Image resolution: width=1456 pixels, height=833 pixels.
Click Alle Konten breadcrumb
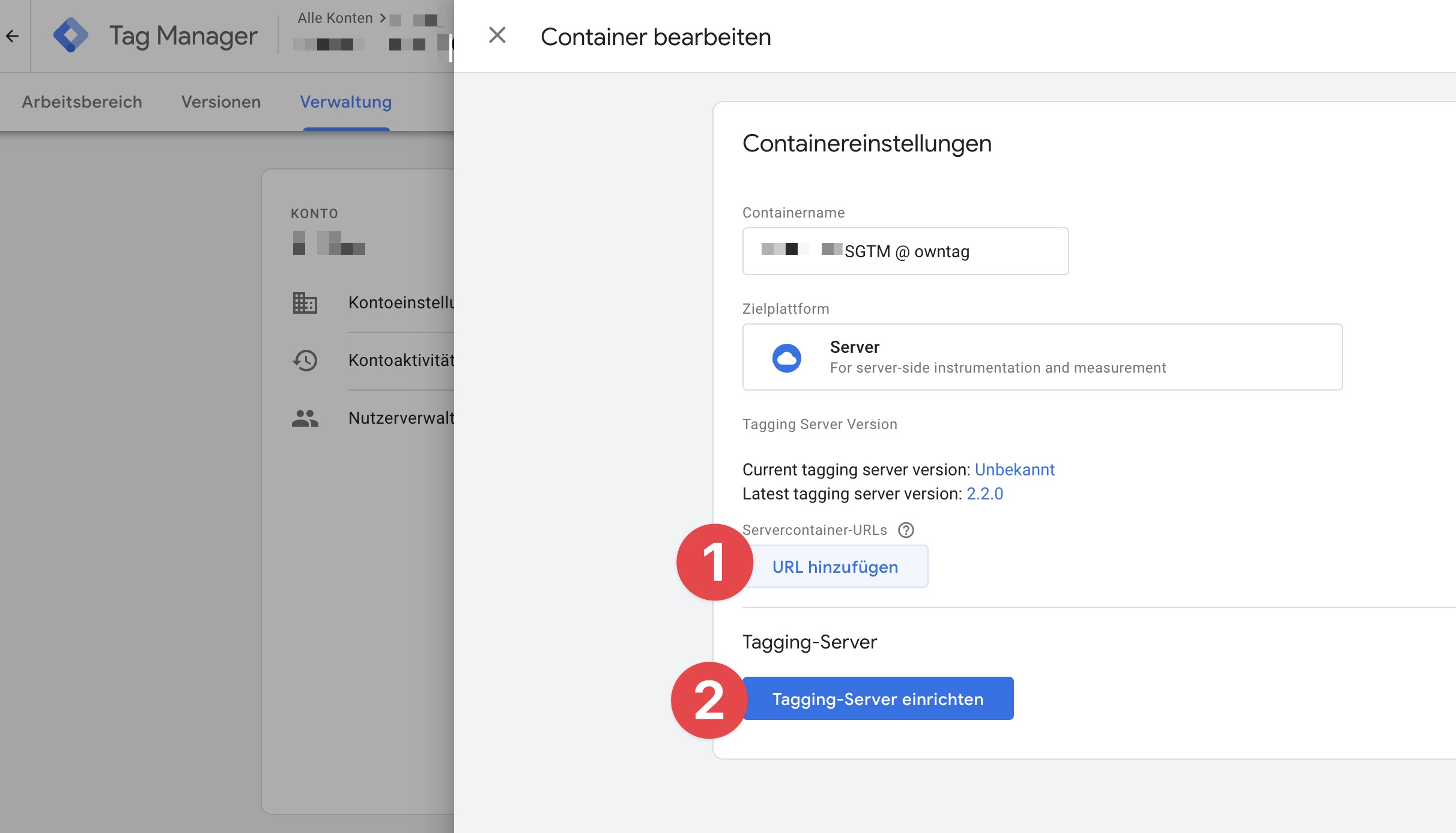335,18
